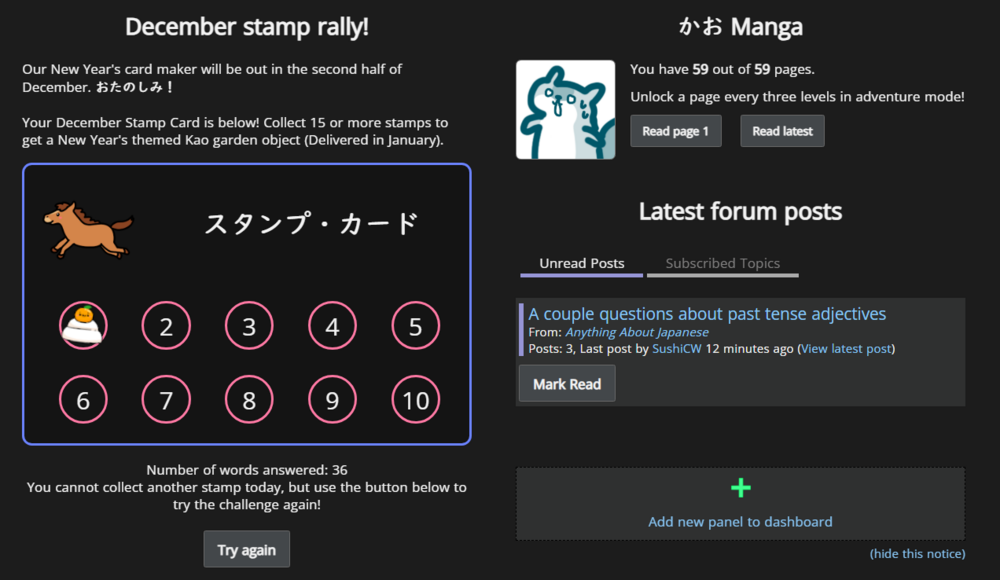The image size is (1000, 580).
Task: Click the Read latest button
Action: (x=782, y=130)
